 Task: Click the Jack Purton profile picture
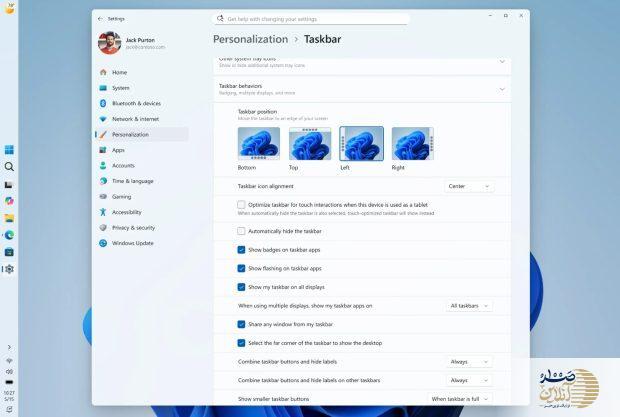[110, 43]
